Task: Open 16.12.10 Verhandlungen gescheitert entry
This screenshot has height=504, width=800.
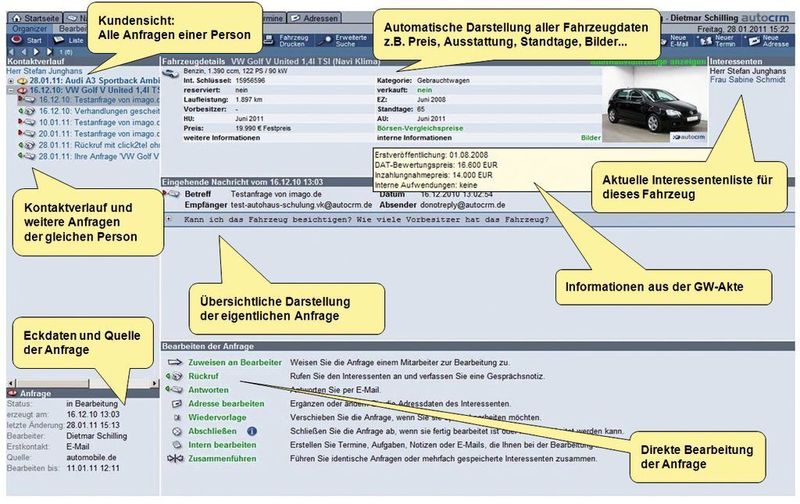Action: (98, 111)
